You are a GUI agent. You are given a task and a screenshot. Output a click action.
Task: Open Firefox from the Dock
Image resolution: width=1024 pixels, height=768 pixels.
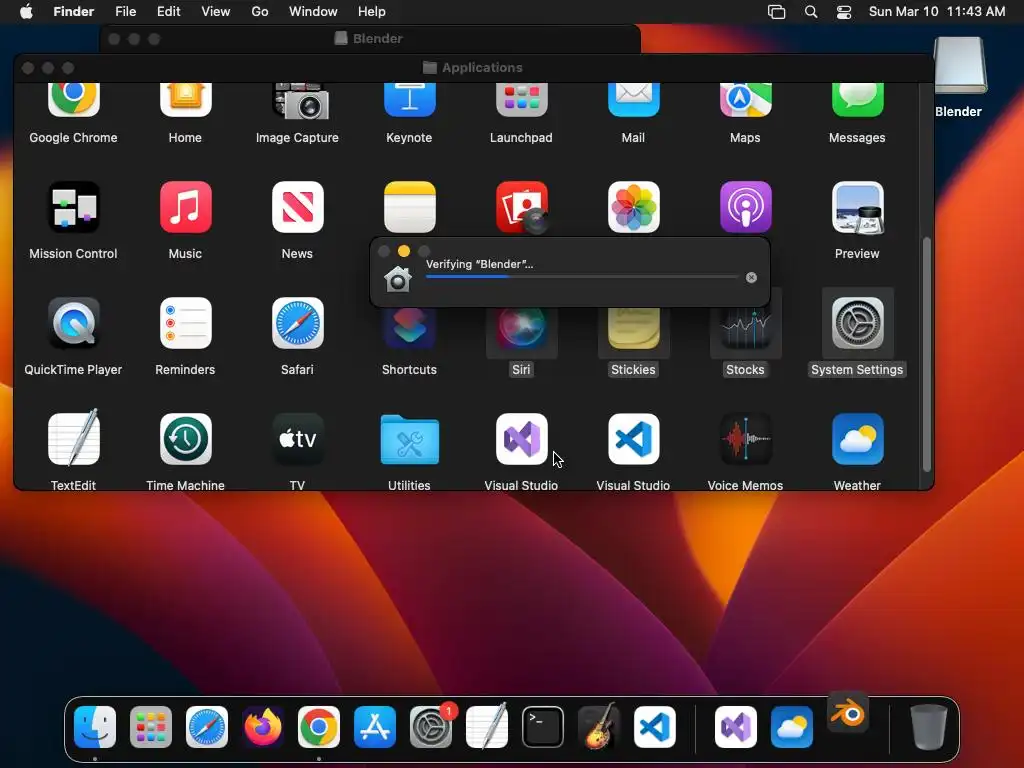[263, 727]
